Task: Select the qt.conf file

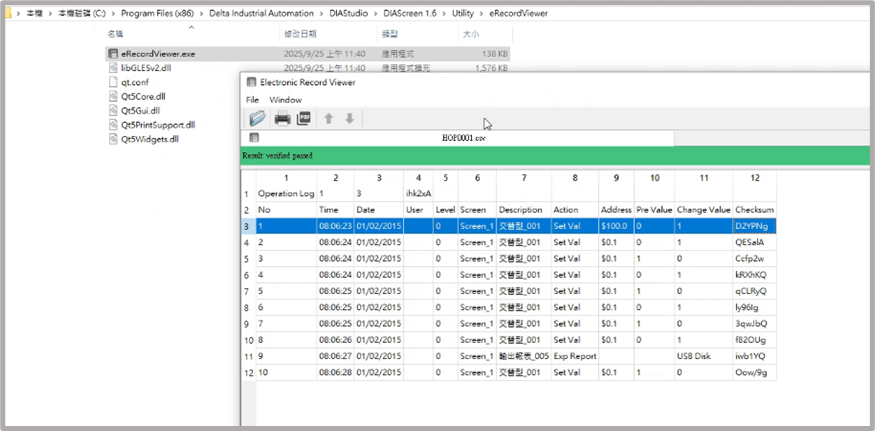Action: [134, 83]
